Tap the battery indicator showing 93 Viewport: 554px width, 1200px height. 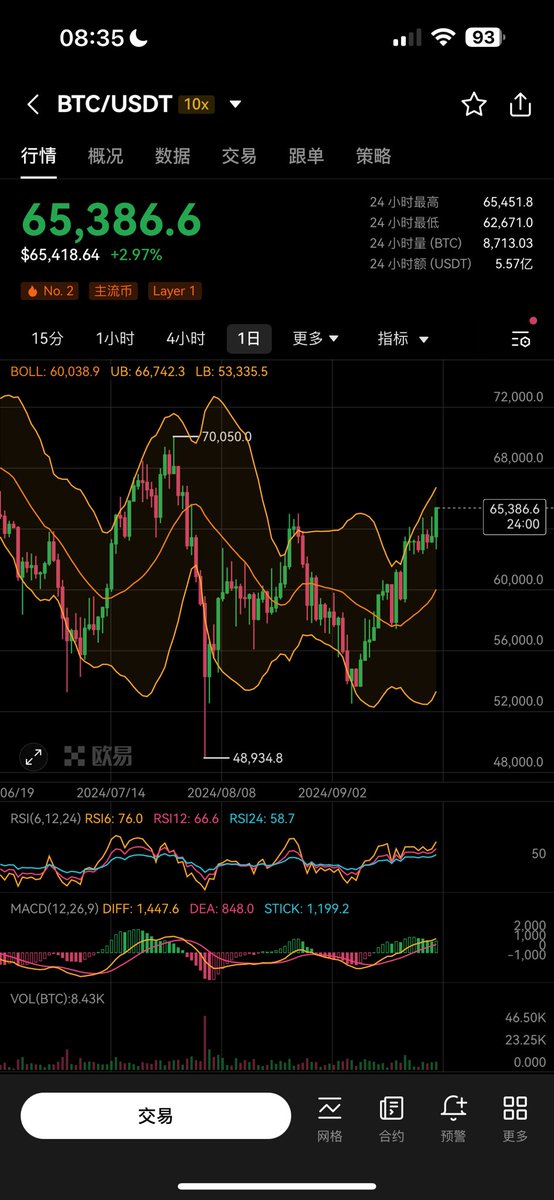point(483,38)
